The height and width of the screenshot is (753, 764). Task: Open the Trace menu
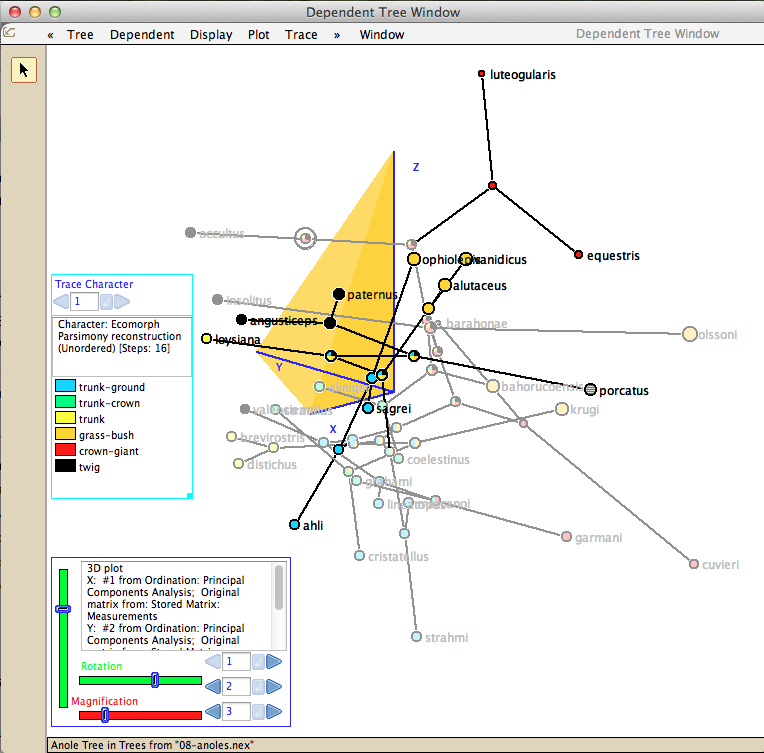pos(301,34)
